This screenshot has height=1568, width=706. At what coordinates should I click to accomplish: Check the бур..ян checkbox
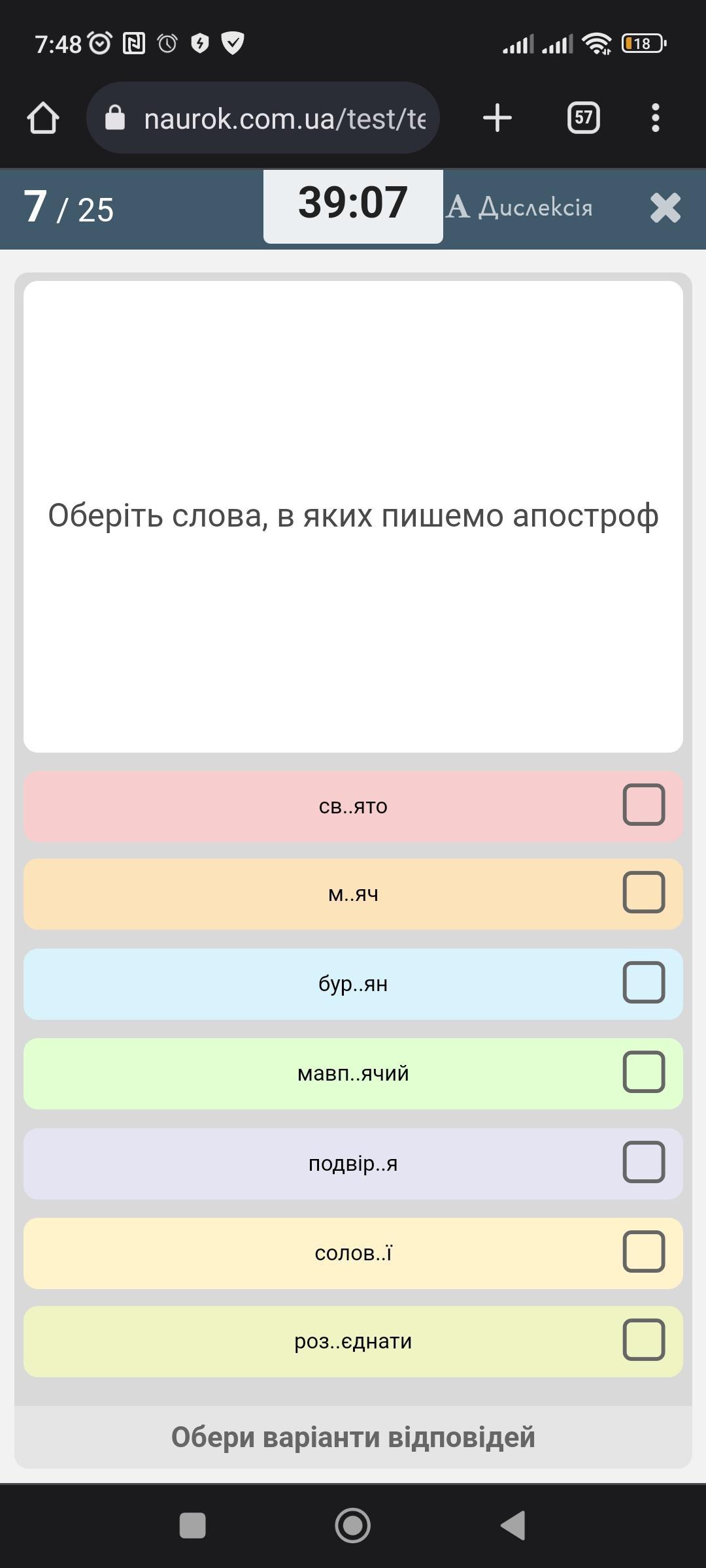coord(644,983)
